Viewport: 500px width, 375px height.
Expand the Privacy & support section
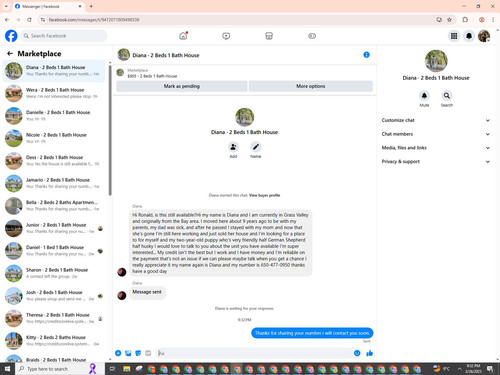point(436,161)
